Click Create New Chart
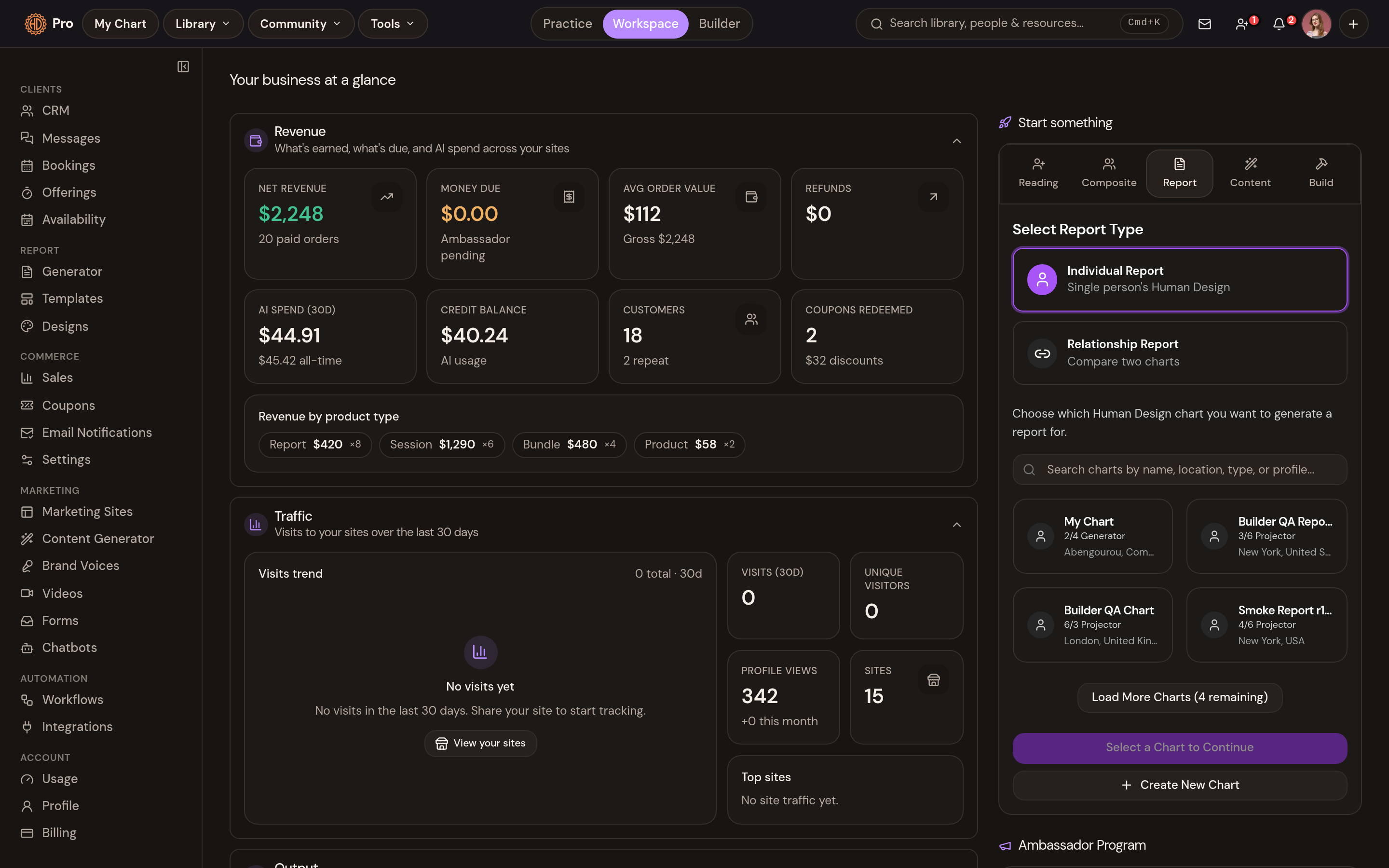The image size is (1389, 868). (x=1180, y=785)
